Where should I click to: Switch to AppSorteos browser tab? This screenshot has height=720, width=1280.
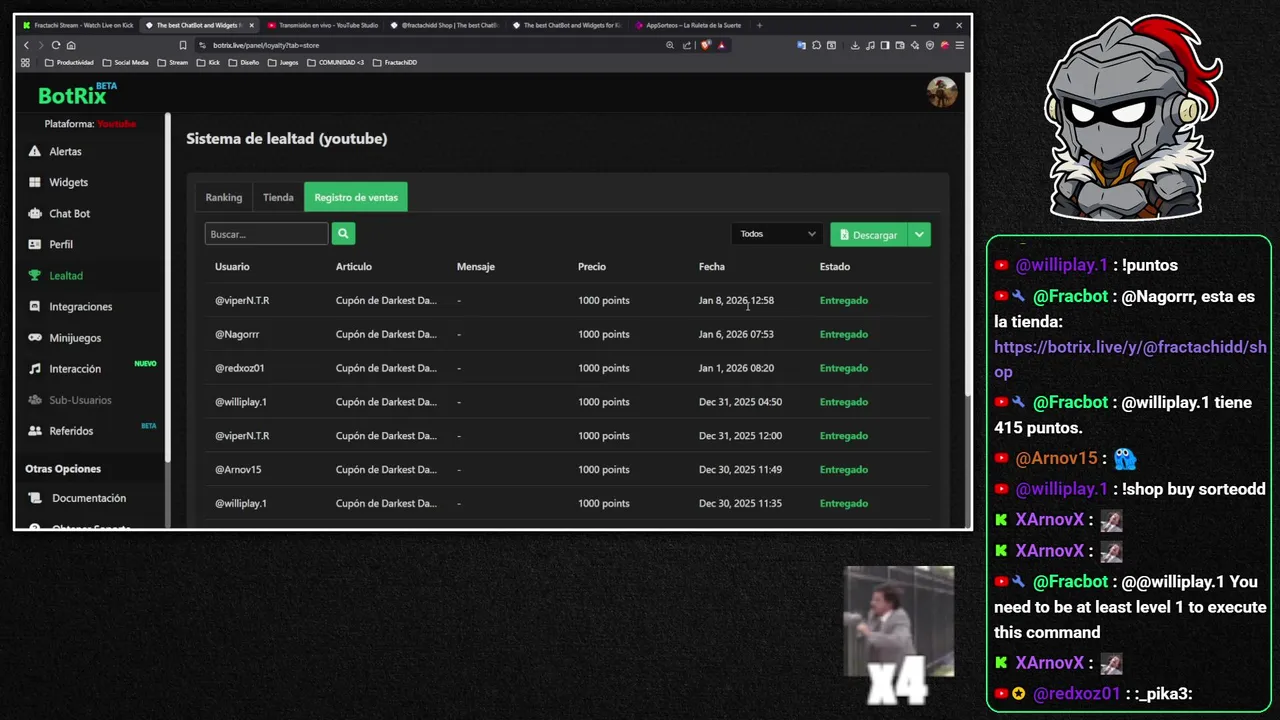(688, 25)
